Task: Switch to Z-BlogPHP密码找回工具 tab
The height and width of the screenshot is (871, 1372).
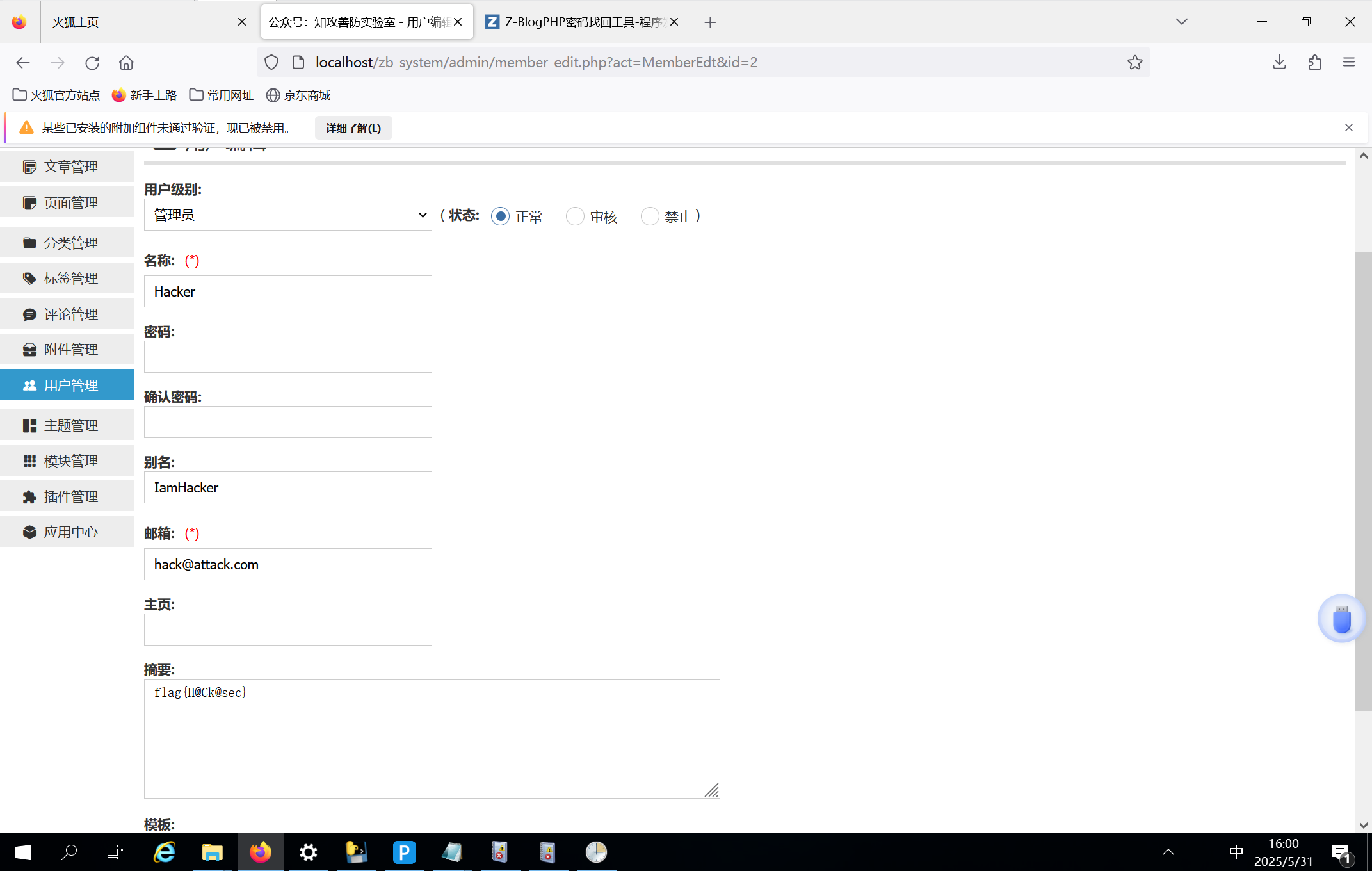Action: coord(576,22)
